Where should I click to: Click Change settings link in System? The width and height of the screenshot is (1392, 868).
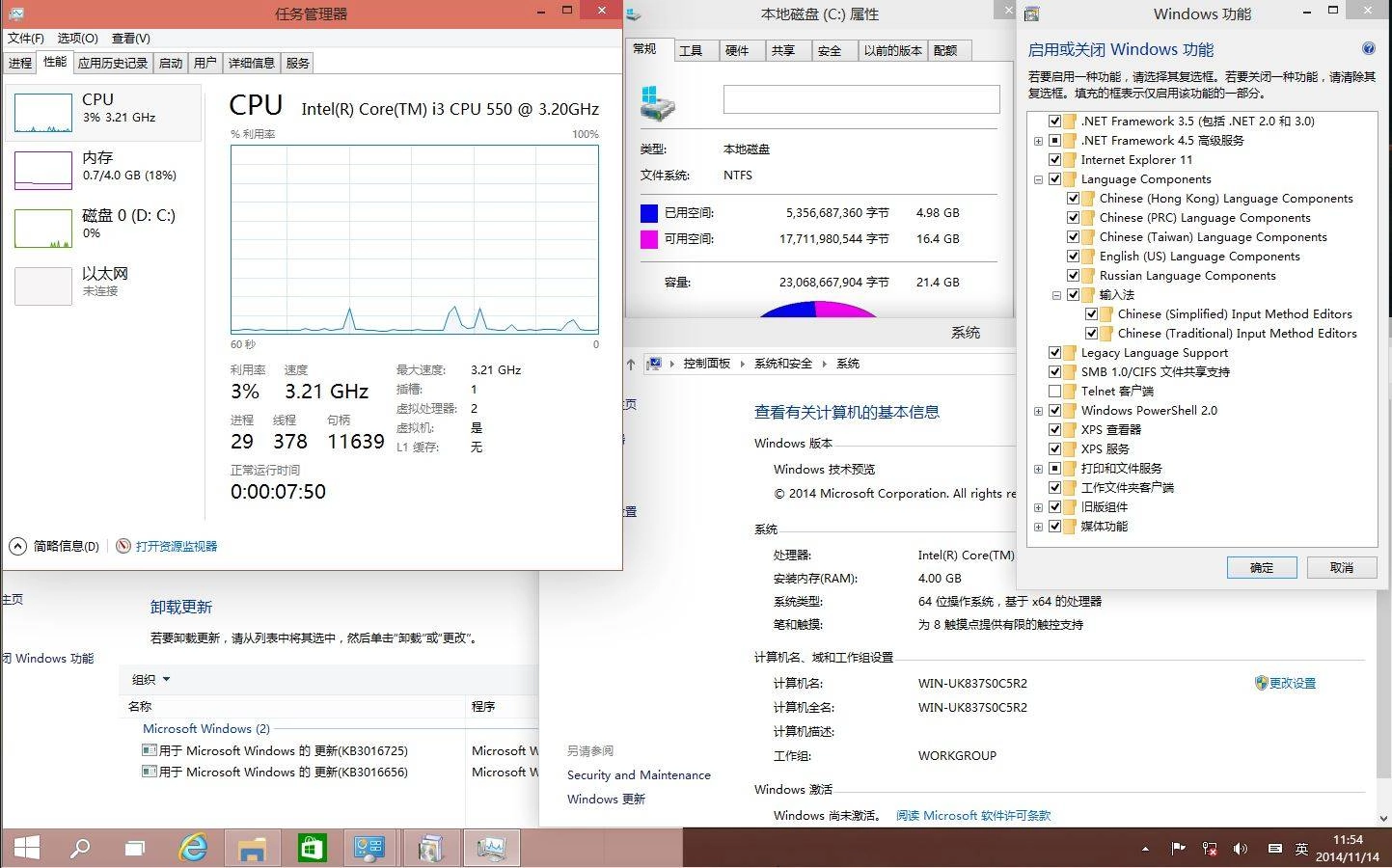pos(1293,683)
